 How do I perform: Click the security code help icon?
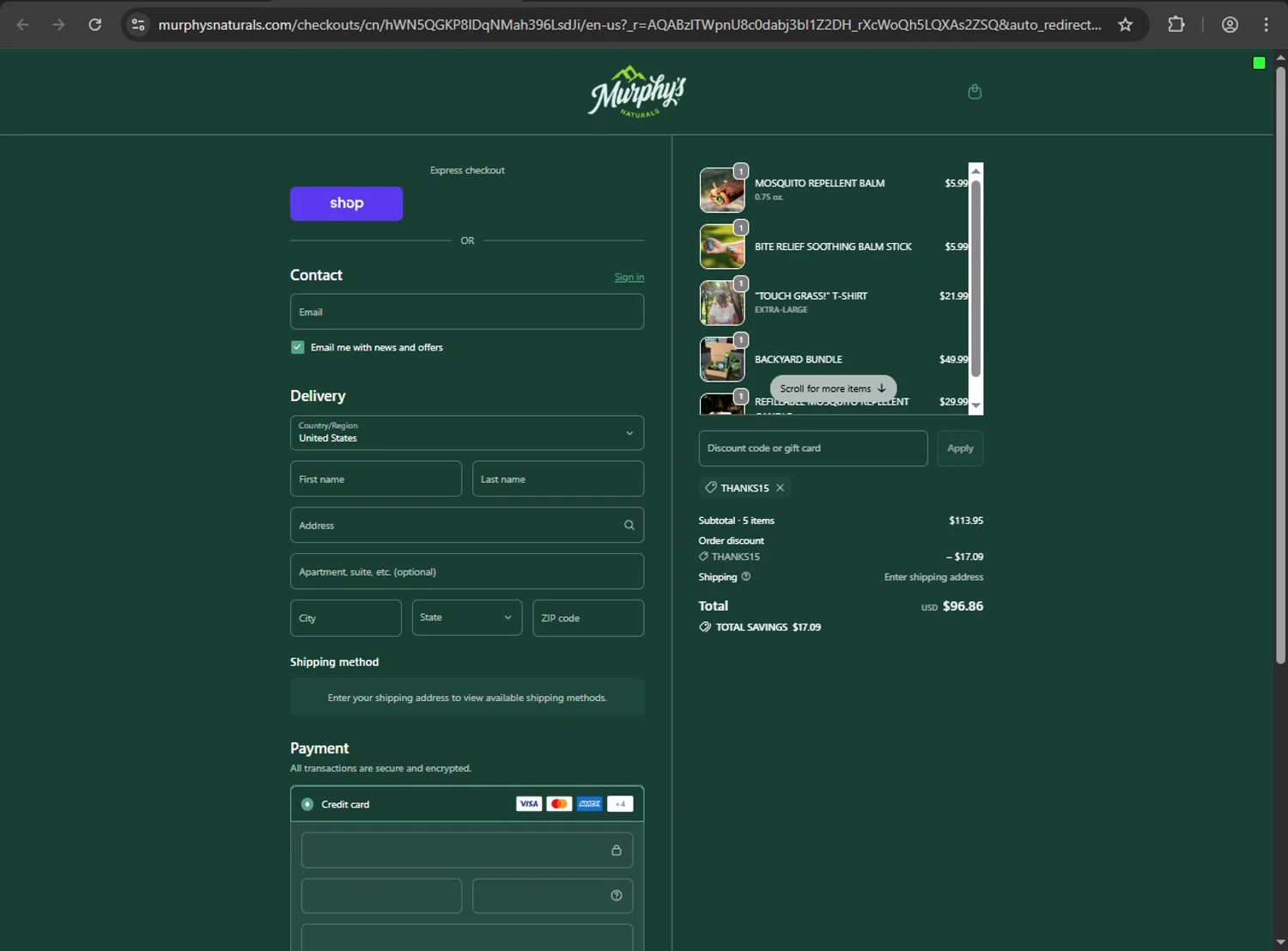pyautogui.click(x=617, y=895)
